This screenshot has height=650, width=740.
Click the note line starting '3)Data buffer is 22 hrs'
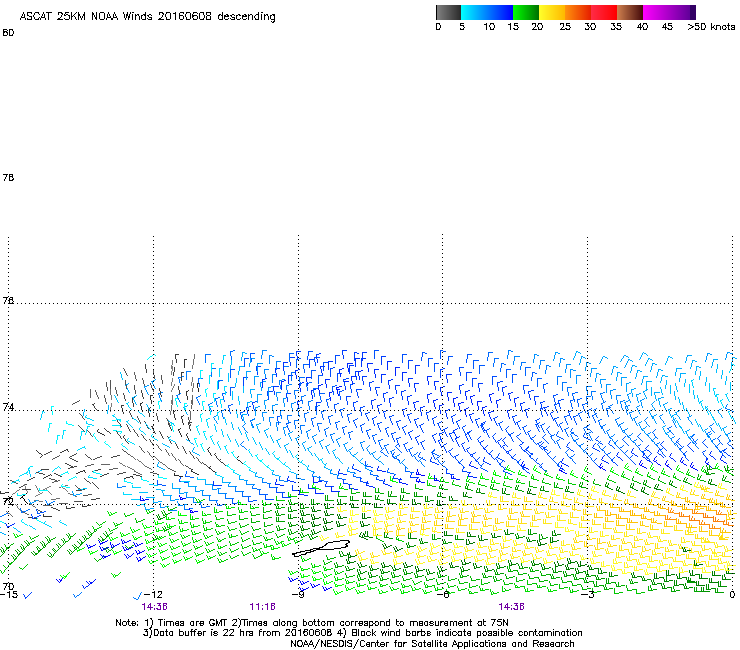[362, 633]
